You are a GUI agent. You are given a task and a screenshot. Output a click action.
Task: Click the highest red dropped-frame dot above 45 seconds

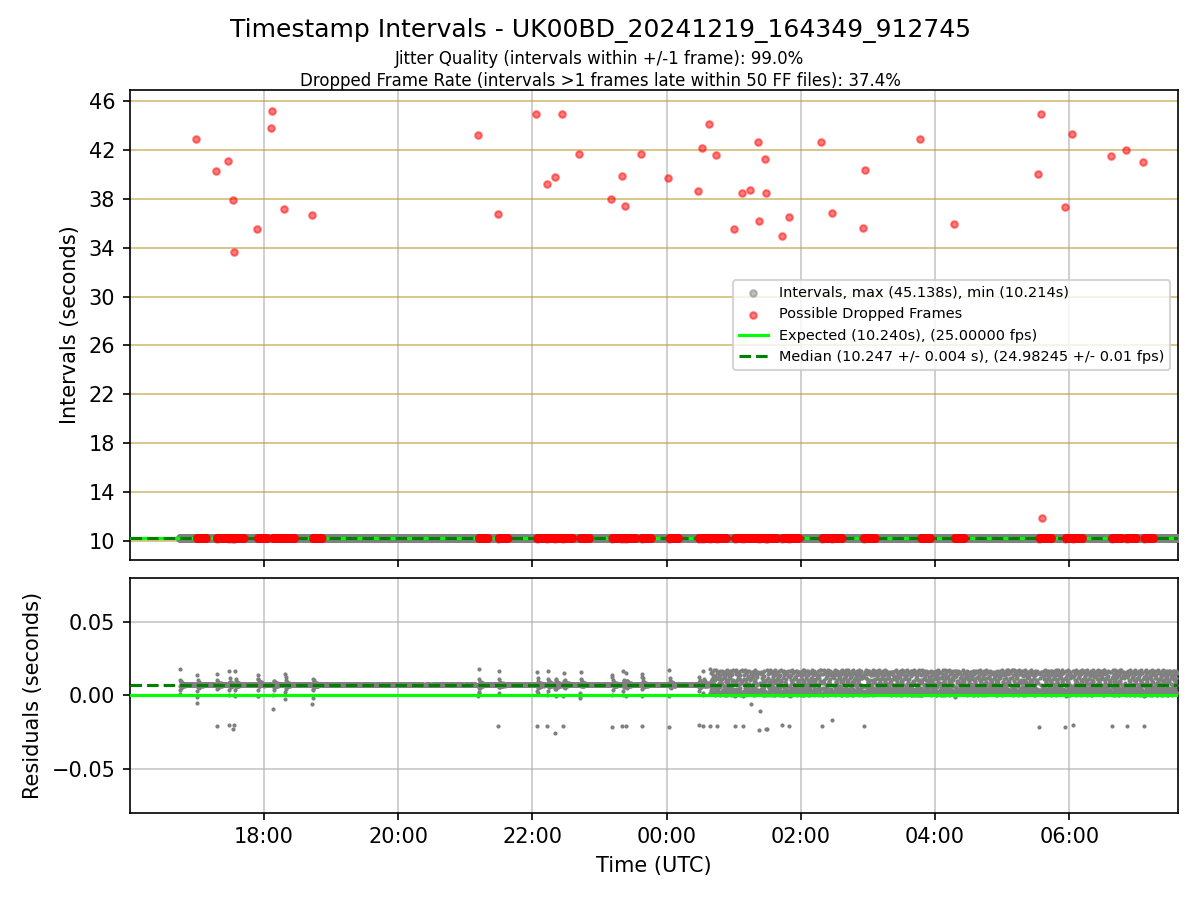point(272,111)
